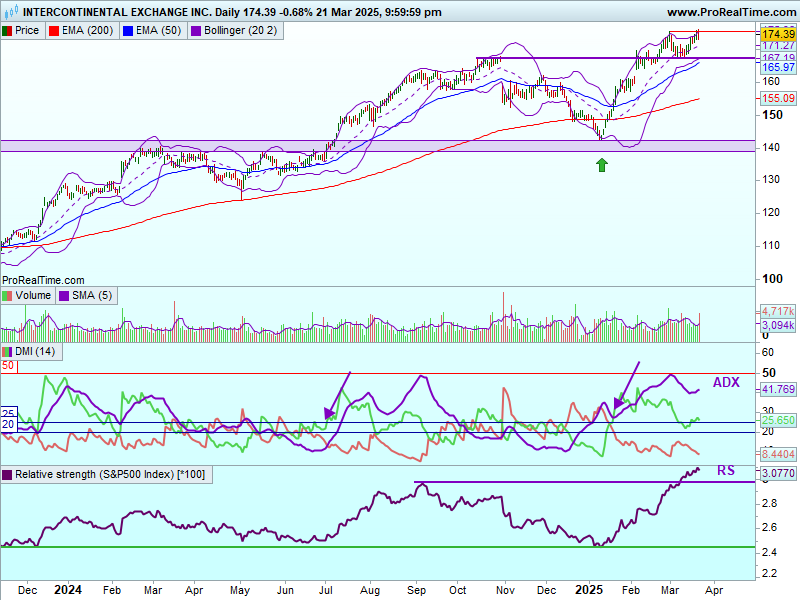Click the www.ProRealTime.com link in header
Image resolution: width=800 pixels, height=600 pixels.
tap(730, 12)
